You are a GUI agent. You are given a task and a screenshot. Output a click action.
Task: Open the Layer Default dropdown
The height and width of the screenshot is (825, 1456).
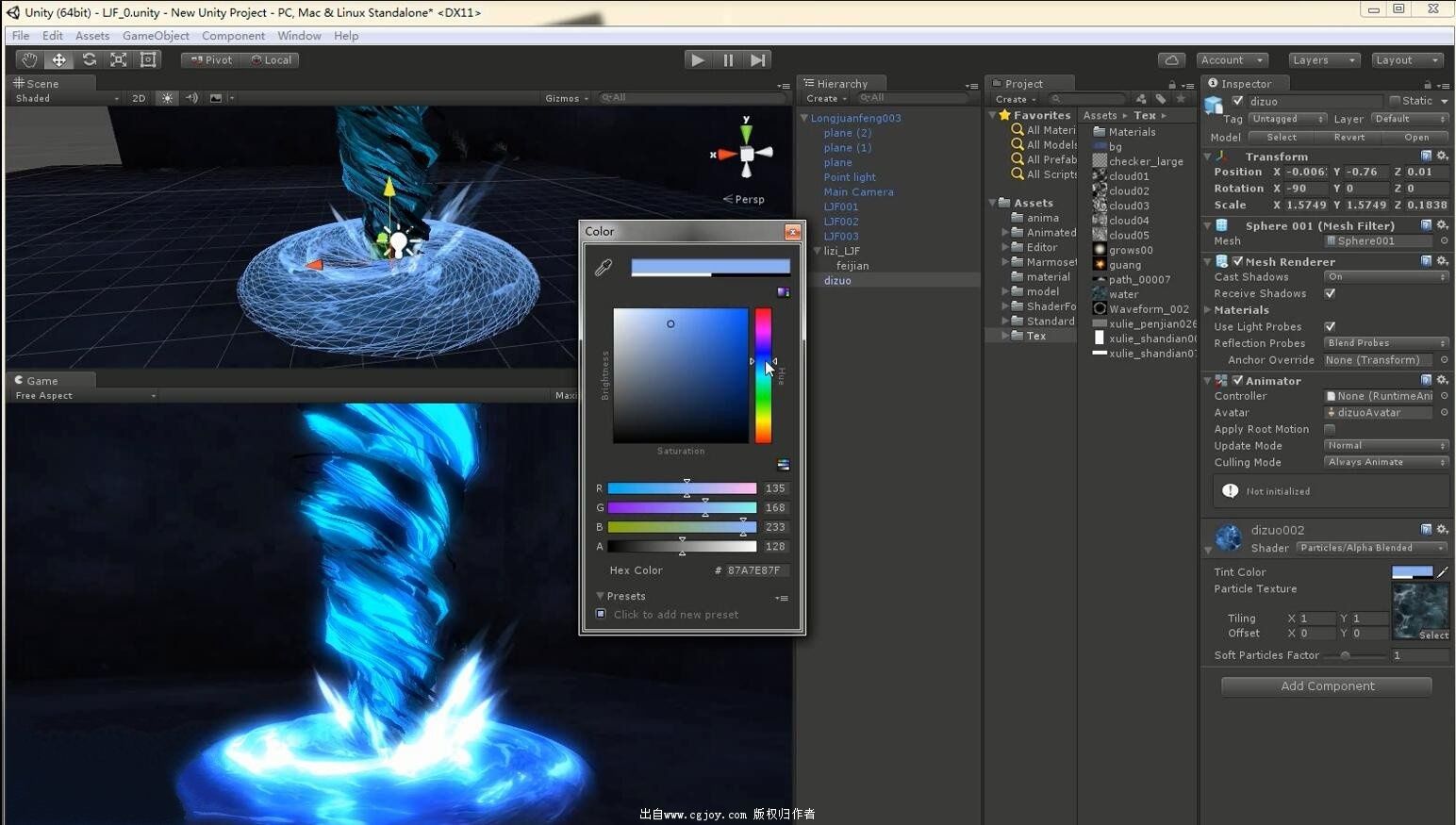pos(1409,119)
